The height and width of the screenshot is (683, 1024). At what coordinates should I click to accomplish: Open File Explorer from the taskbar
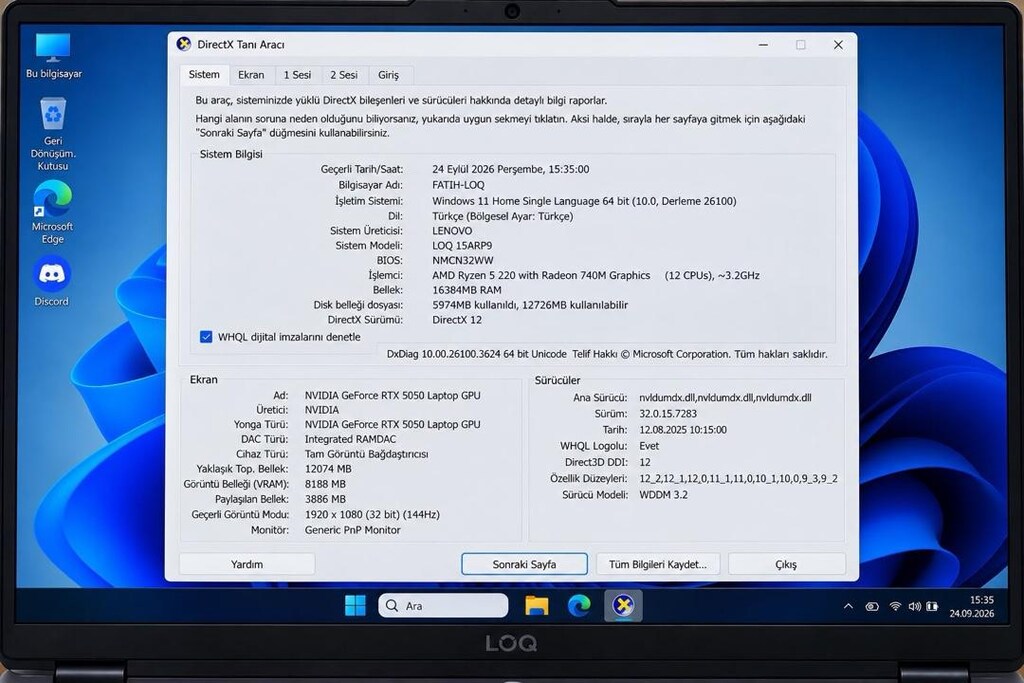point(536,605)
